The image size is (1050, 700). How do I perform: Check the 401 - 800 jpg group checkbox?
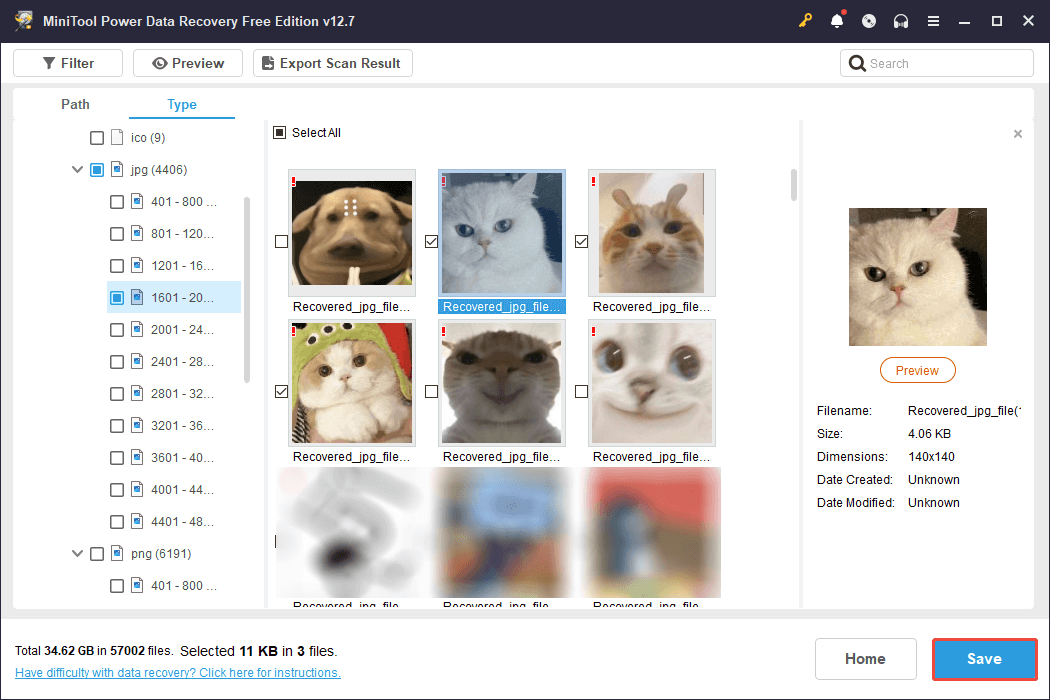pyautogui.click(x=116, y=201)
